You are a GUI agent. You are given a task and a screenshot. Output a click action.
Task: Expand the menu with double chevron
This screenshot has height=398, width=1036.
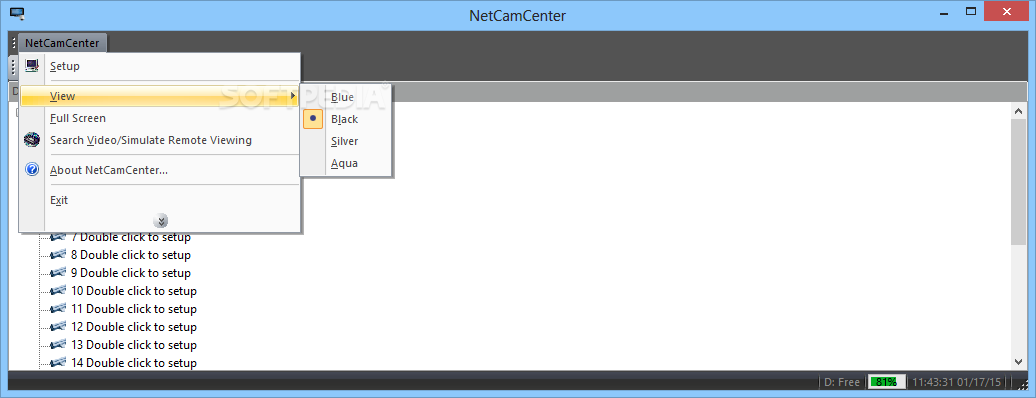point(161,221)
